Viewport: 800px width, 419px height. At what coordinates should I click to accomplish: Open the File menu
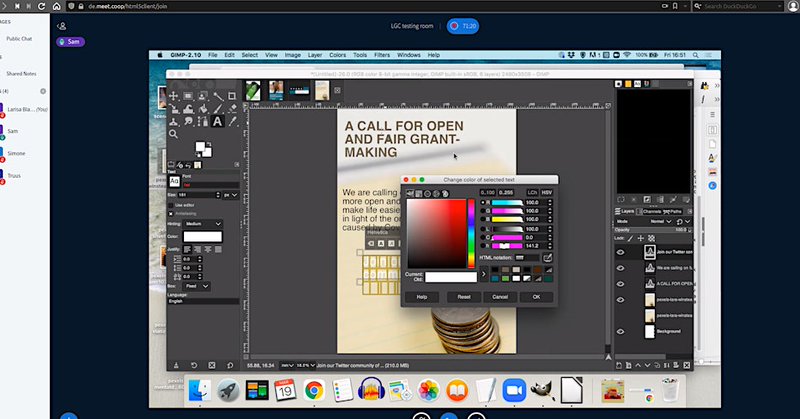212,55
